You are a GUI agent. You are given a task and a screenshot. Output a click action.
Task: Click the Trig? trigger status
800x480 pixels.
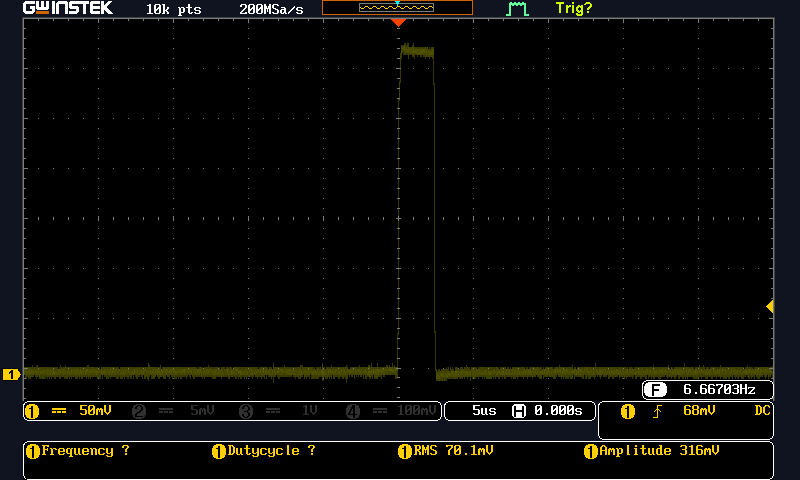pos(574,8)
